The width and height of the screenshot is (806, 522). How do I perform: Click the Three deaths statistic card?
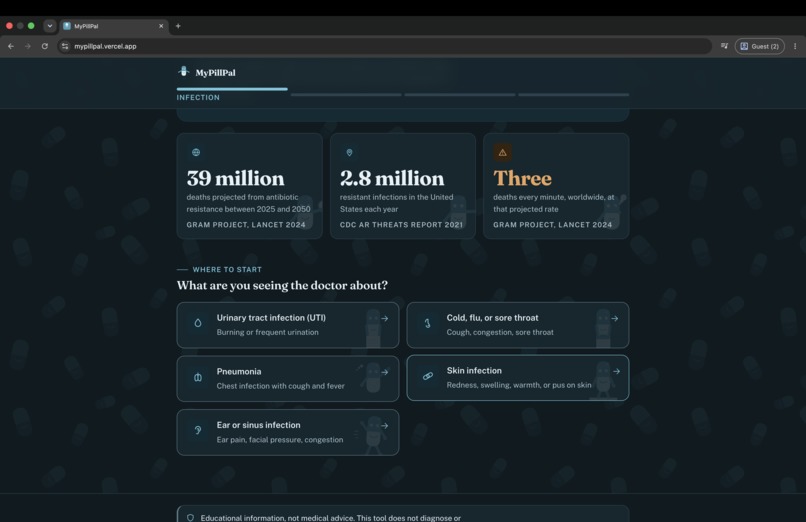[x=556, y=186]
